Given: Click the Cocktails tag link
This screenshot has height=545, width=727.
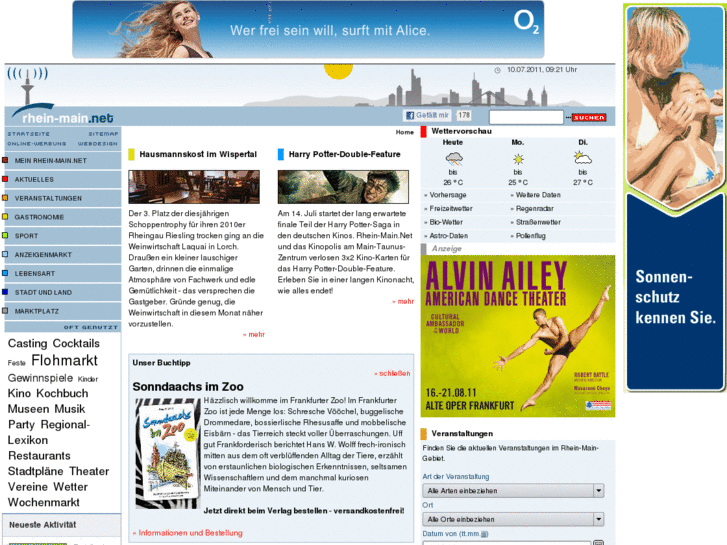Looking at the screenshot, I should 76,343.
